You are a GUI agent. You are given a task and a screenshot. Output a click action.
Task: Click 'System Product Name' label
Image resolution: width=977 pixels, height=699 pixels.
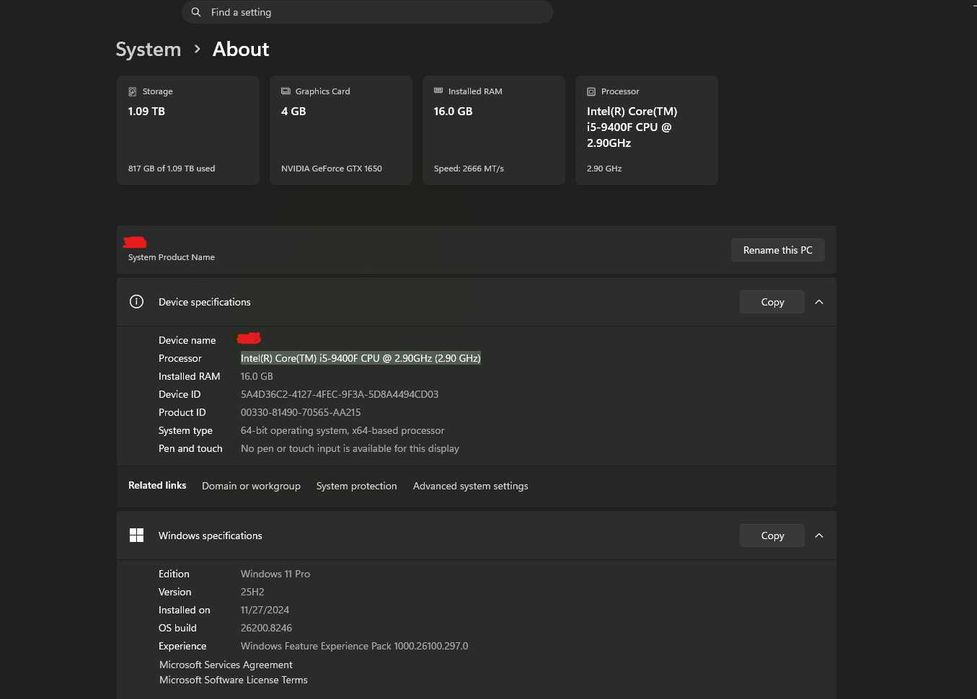tap(171, 257)
